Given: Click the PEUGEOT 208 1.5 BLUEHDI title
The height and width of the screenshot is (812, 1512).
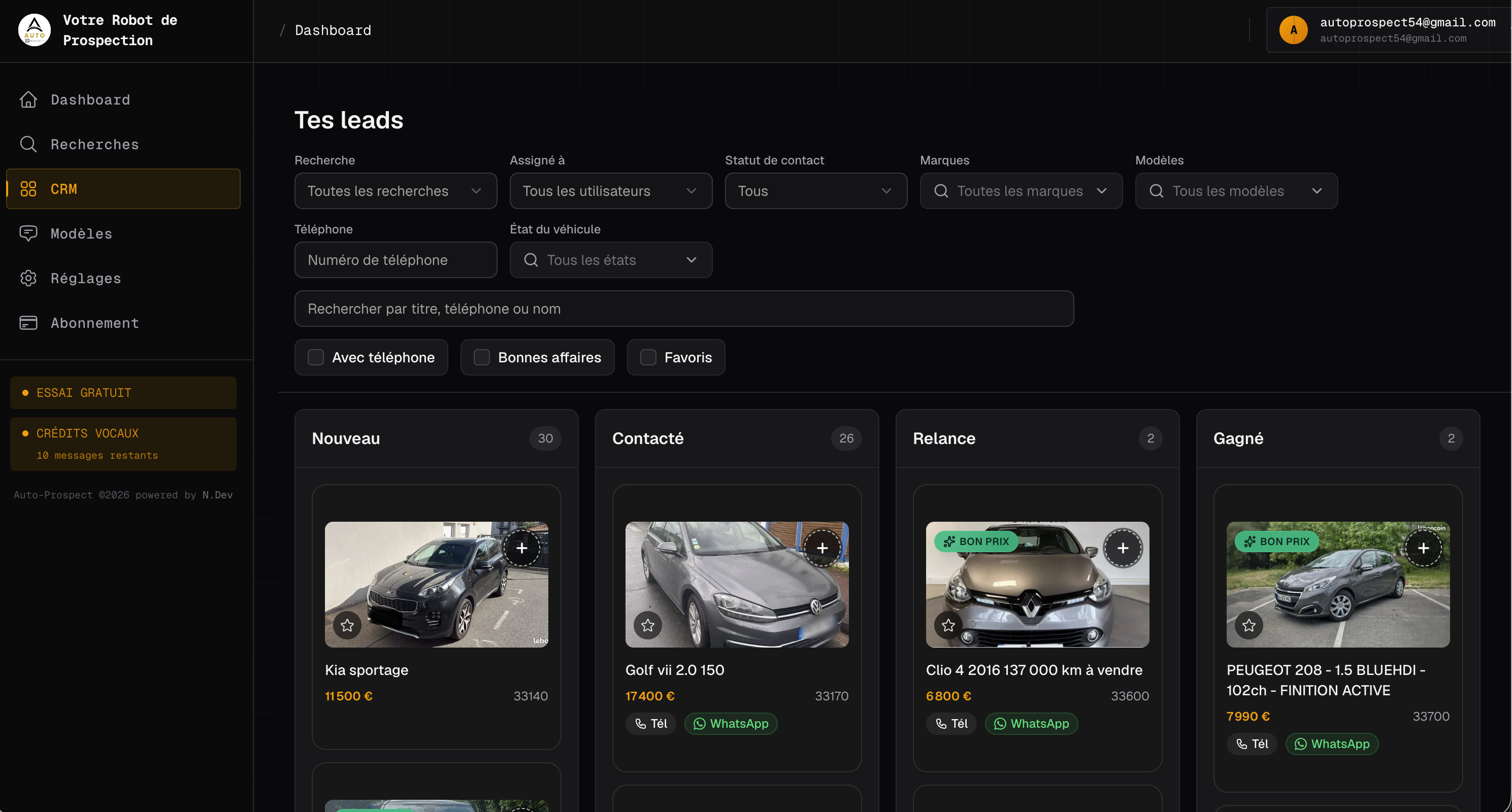Looking at the screenshot, I should click(x=1326, y=680).
